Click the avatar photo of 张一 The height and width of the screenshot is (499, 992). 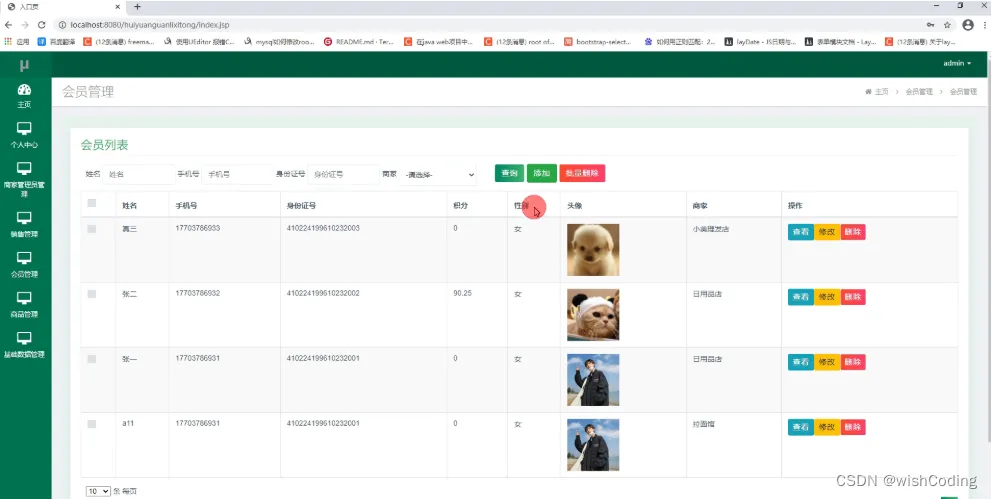point(593,379)
